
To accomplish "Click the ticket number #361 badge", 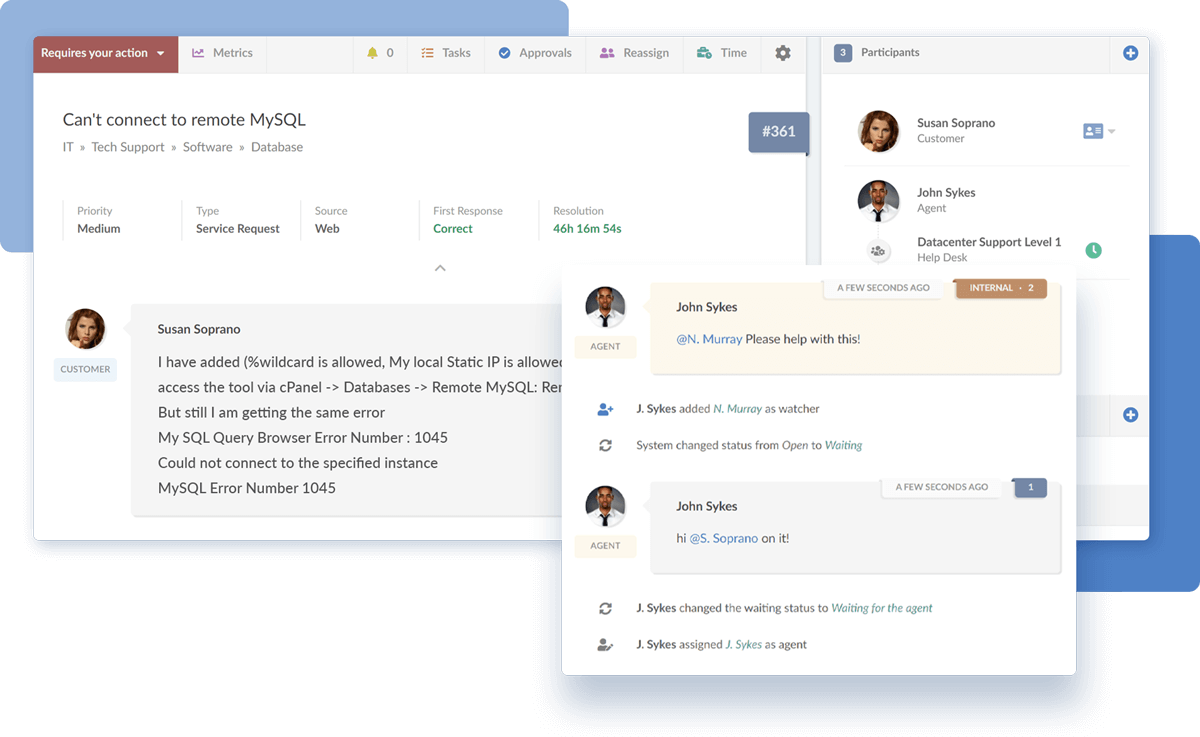I will (x=778, y=132).
